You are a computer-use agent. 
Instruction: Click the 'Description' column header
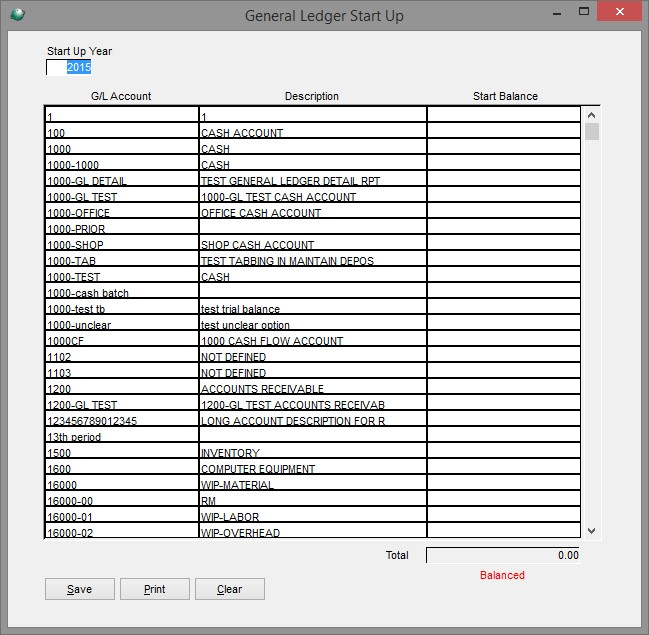(x=312, y=96)
